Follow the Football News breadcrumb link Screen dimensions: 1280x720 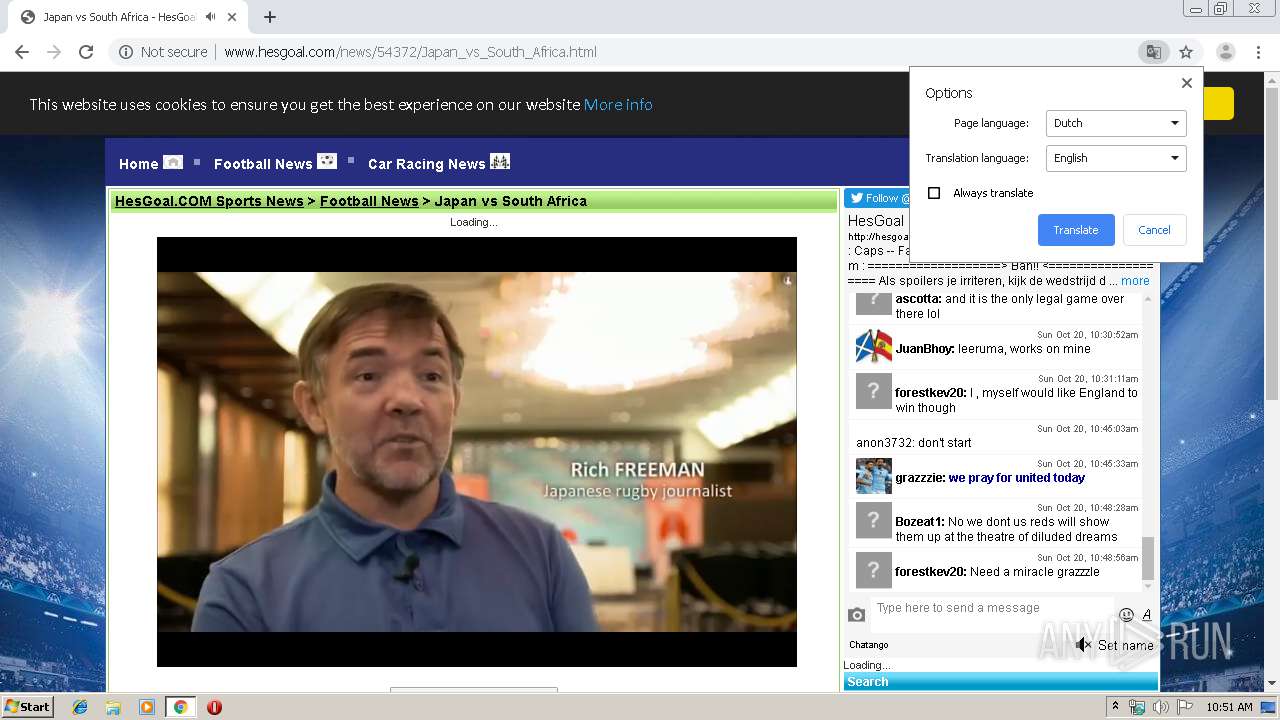(369, 201)
